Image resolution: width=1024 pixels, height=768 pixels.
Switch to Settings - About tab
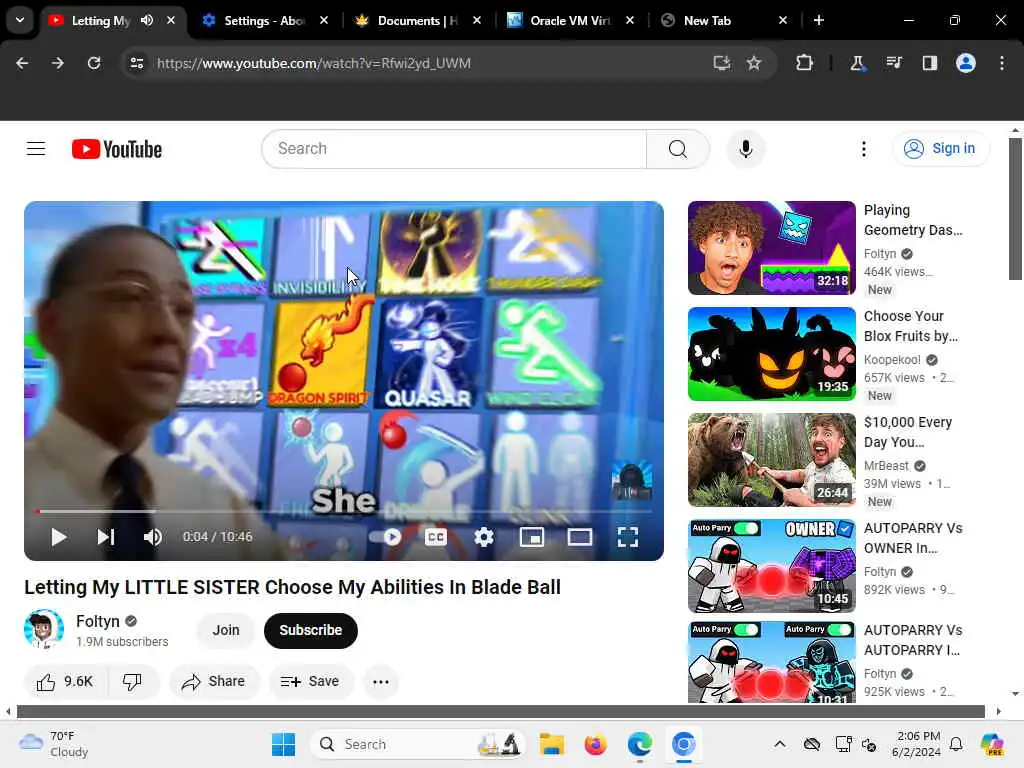(x=264, y=21)
